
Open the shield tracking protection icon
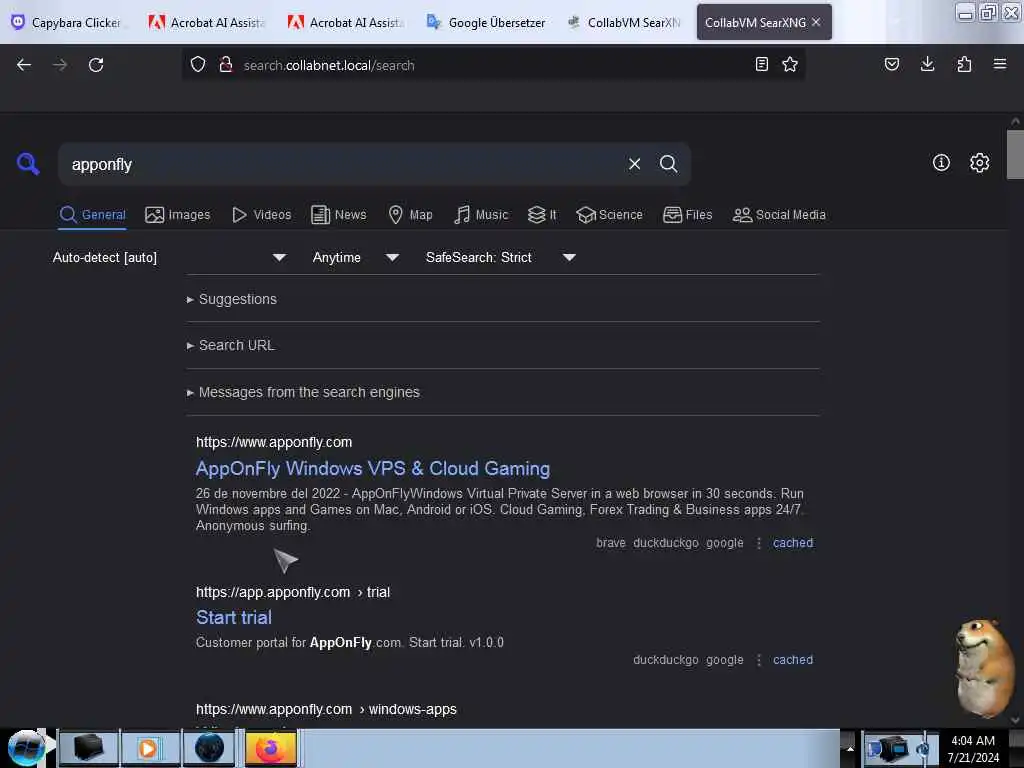click(198, 64)
